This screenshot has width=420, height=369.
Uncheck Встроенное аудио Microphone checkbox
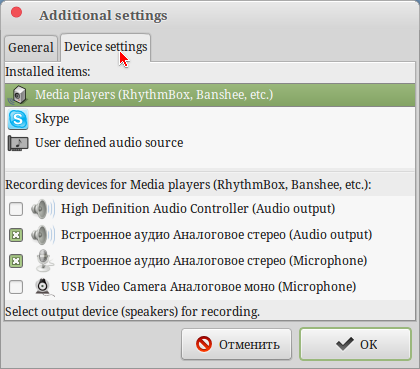point(16,261)
